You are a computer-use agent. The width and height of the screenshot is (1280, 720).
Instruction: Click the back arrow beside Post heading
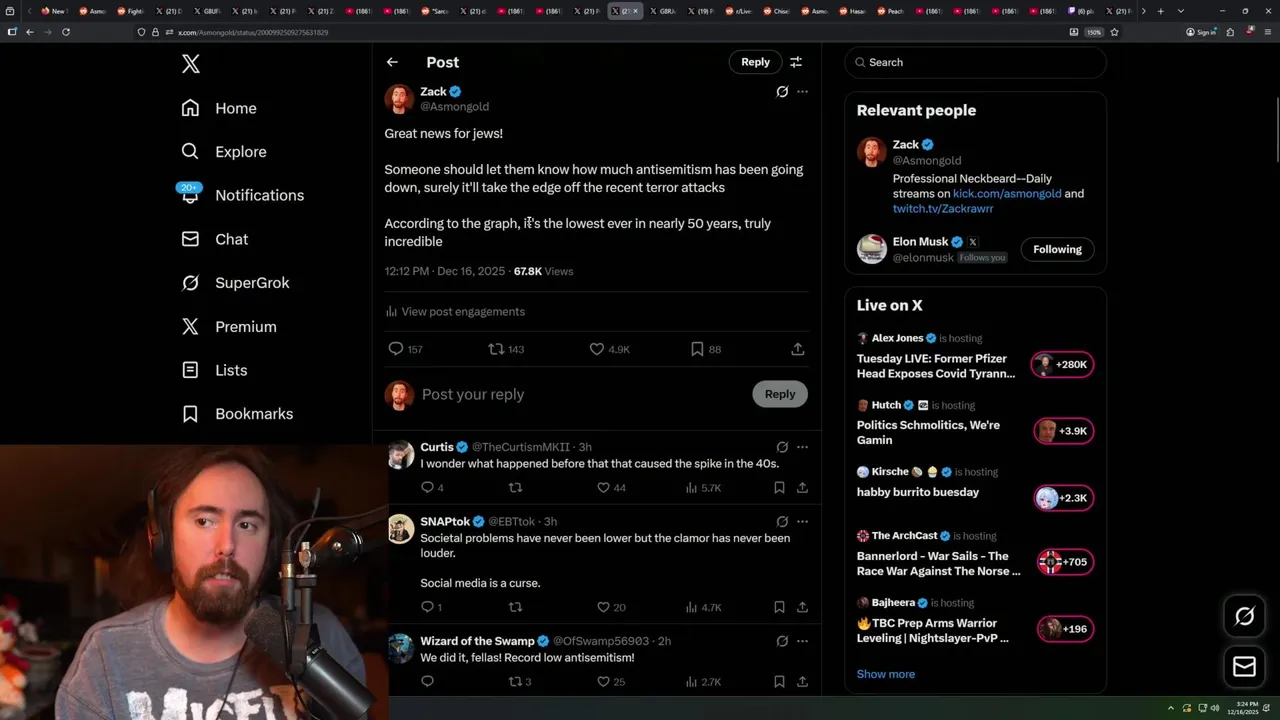392,62
